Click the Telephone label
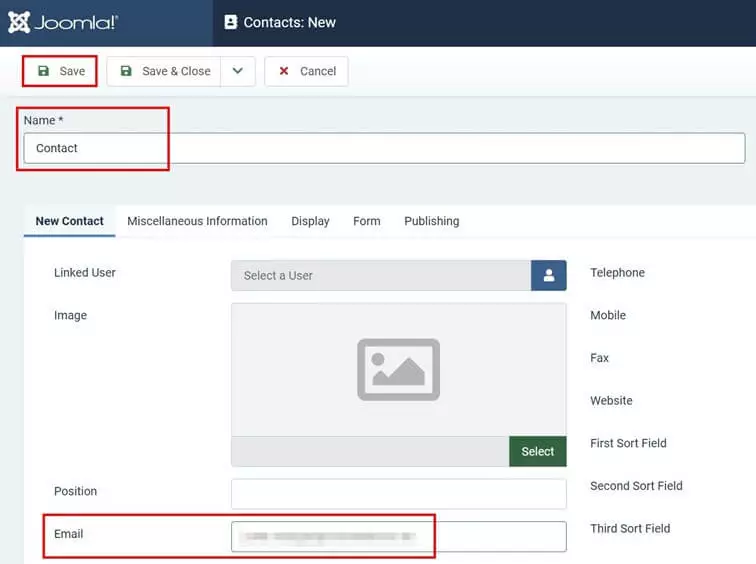Image resolution: width=756 pixels, height=564 pixels. [x=617, y=273]
